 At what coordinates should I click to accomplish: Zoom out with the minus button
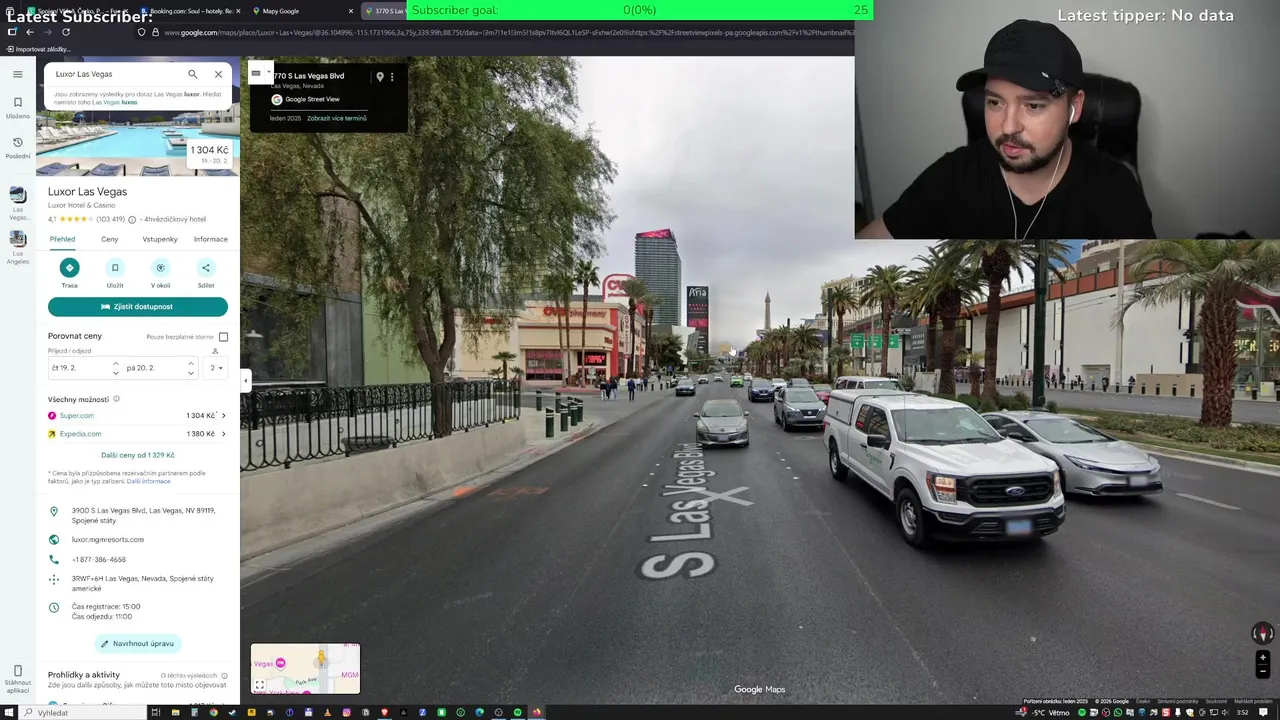[1263, 672]
